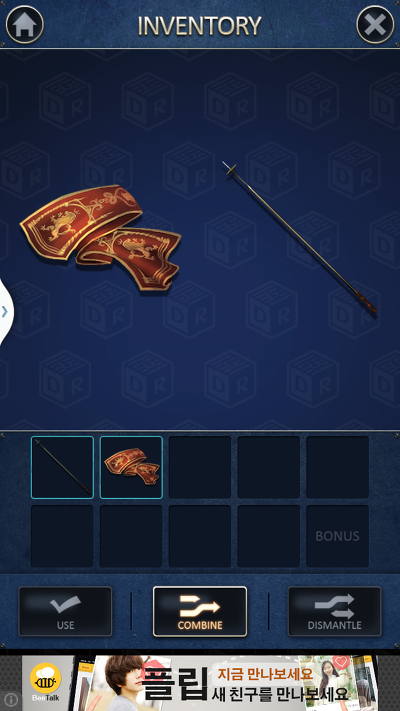This screenshot has width=400, height=711.
Task: Select the first empty bottom-row slot
Action: click(62, 536)
